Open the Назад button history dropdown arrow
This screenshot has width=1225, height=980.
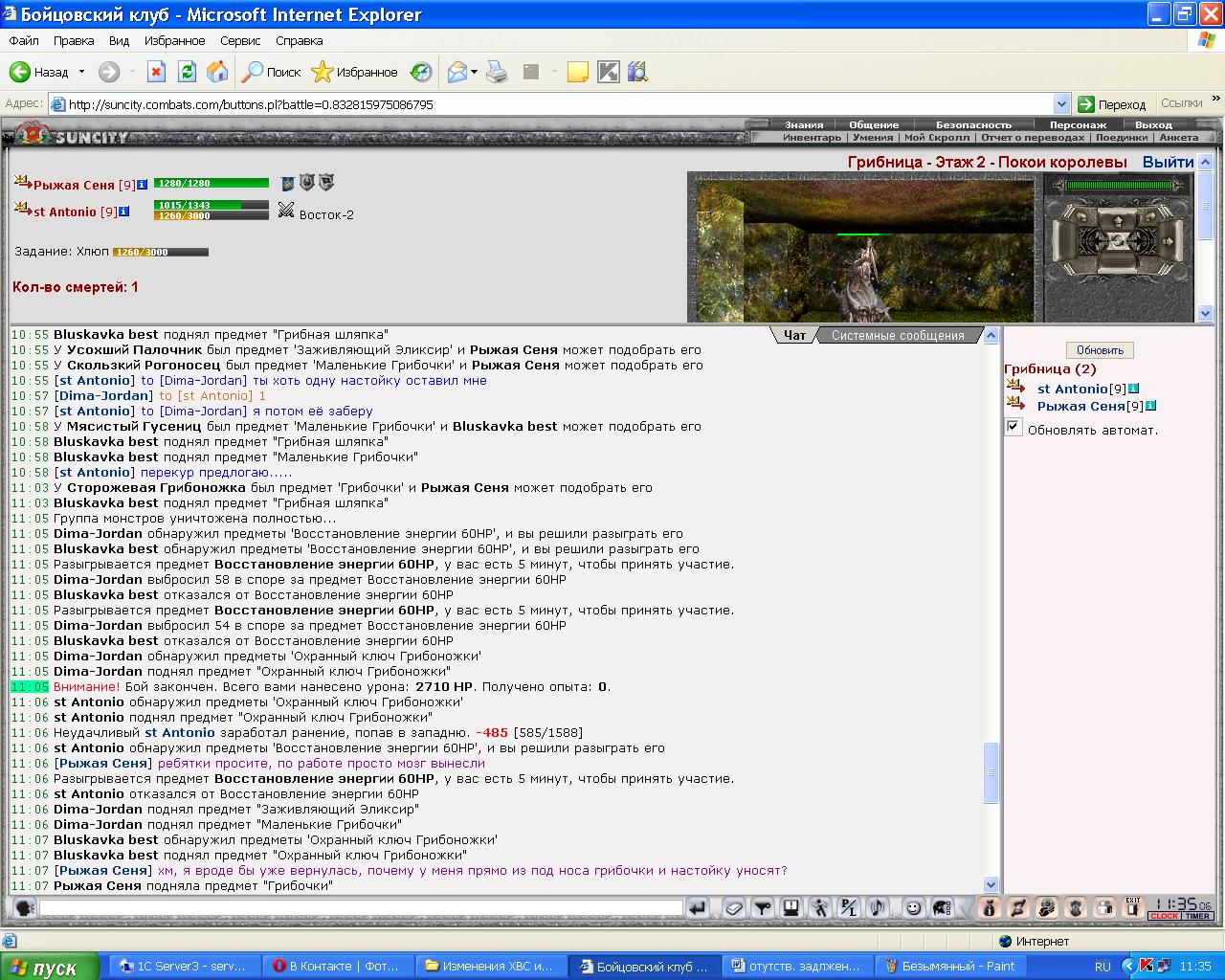click(81, 72)
